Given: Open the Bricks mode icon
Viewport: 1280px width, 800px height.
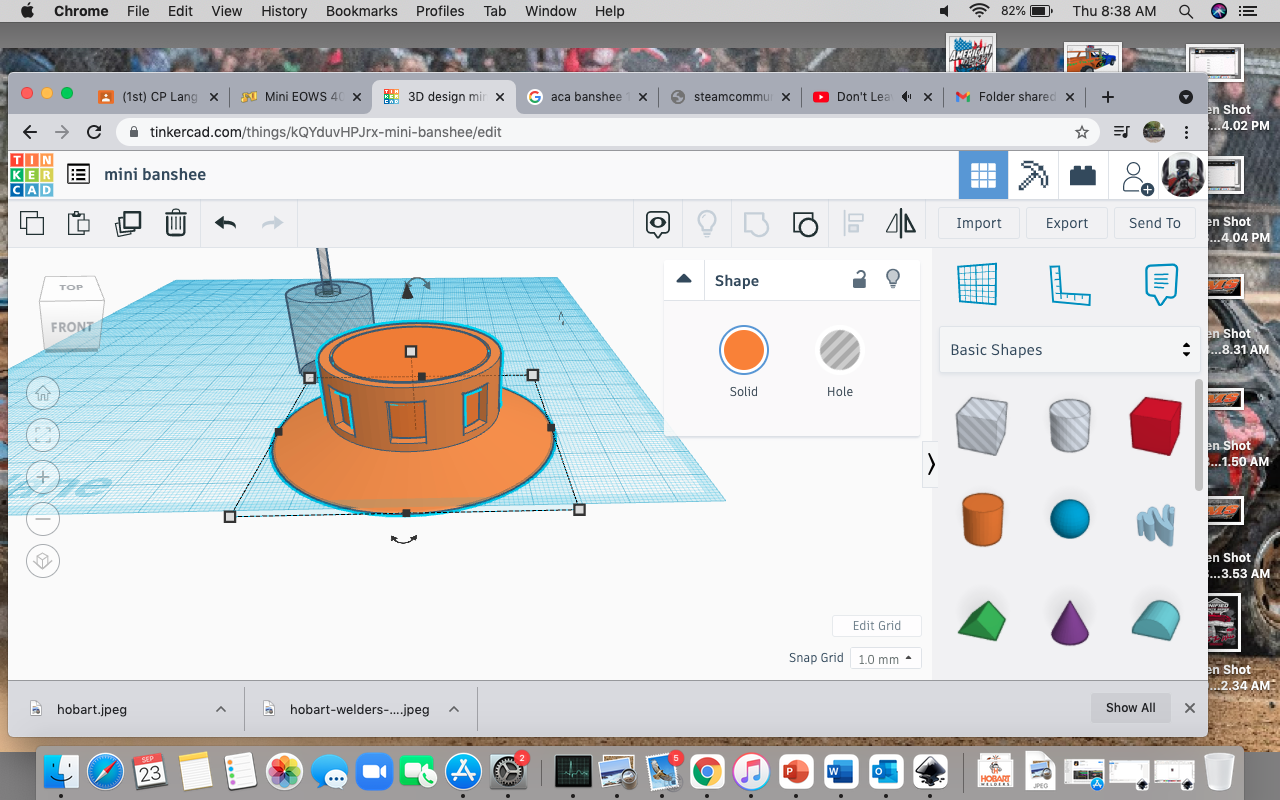Looking at the screenshot, I should pos(1082,176).
